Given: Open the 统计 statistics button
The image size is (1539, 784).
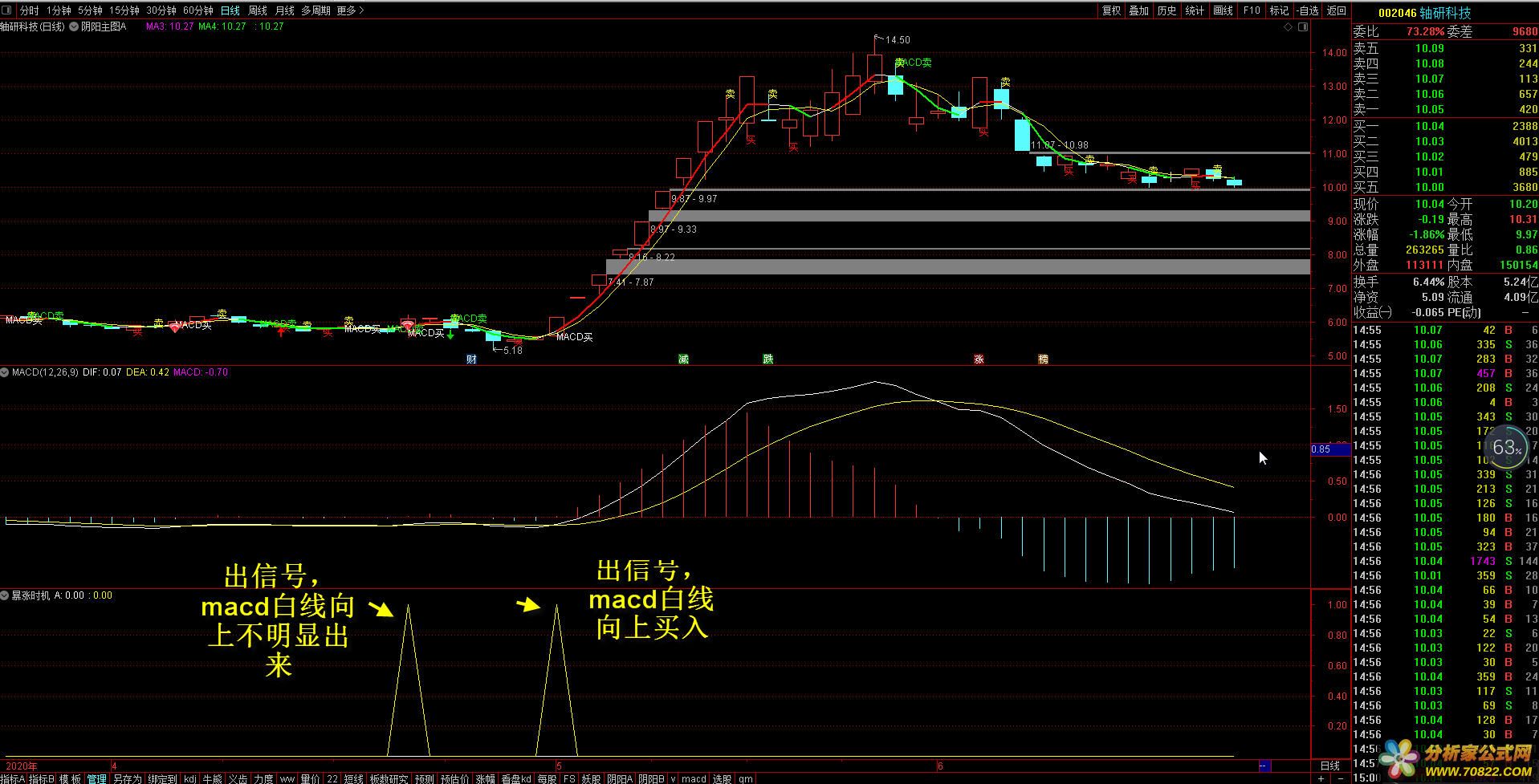Looking at the screenshot, I should pos(1195,10).
